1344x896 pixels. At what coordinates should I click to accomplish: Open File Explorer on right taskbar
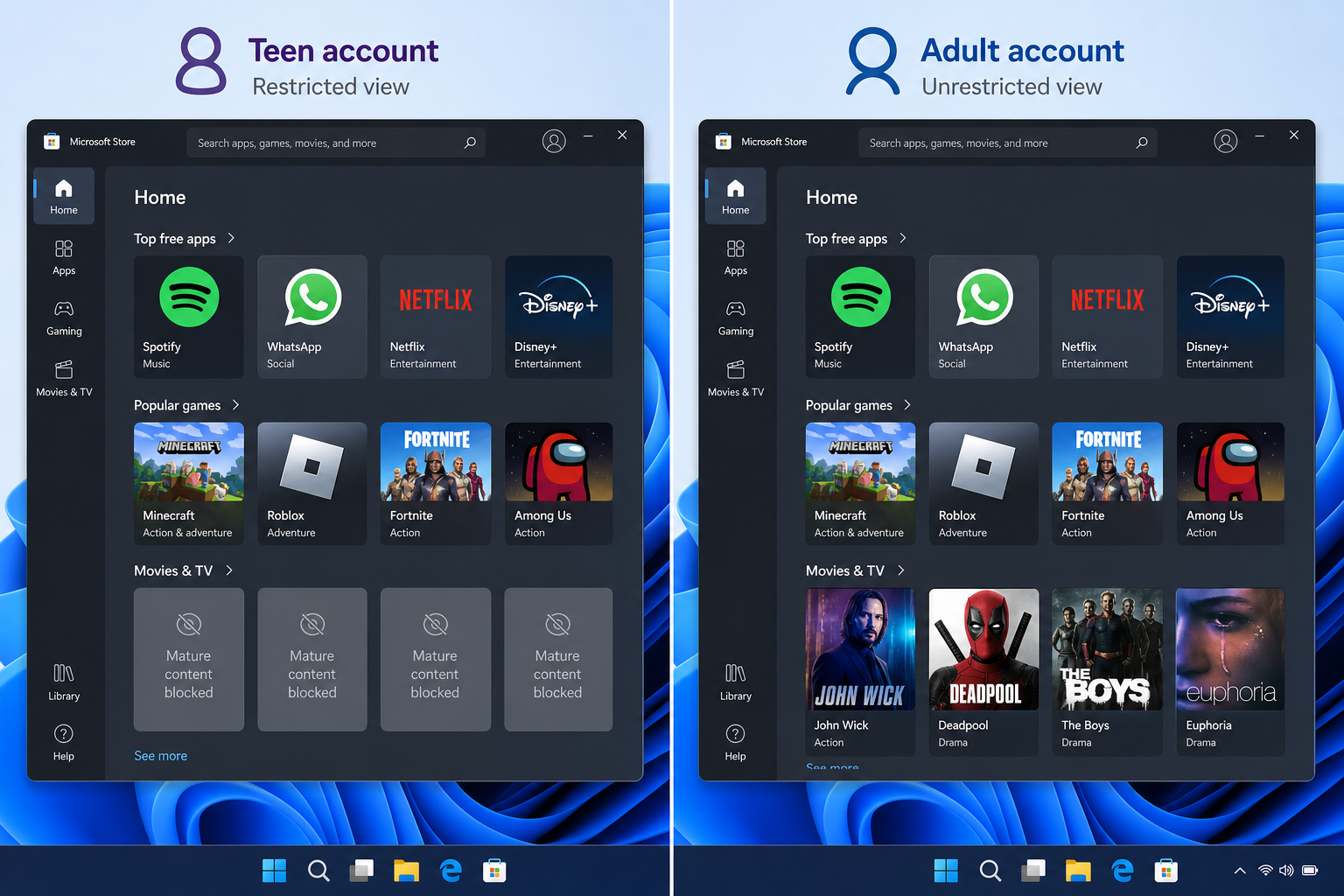click(1078, 871)
